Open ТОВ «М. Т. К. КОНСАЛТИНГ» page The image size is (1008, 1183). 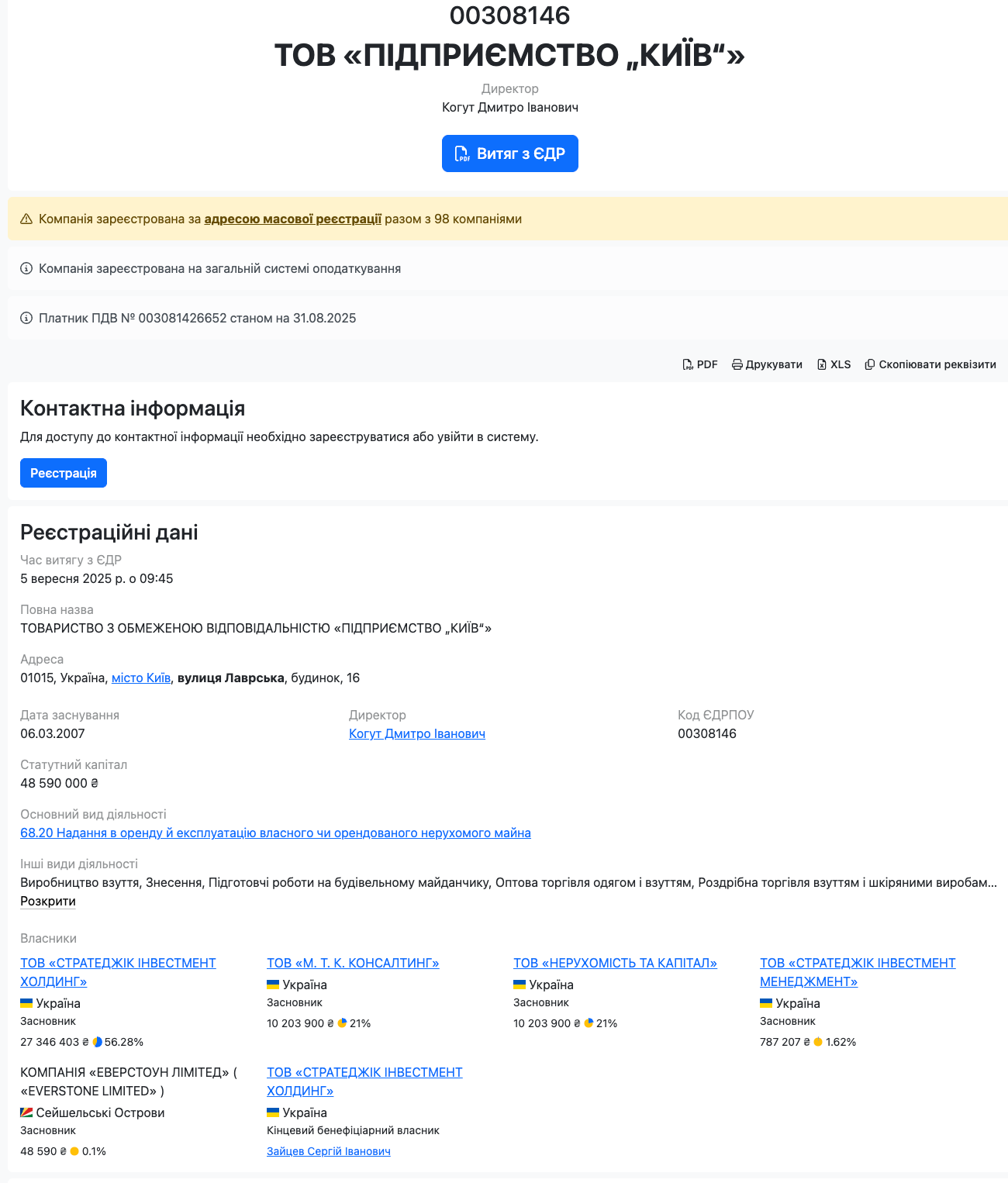tap(353, 963)
